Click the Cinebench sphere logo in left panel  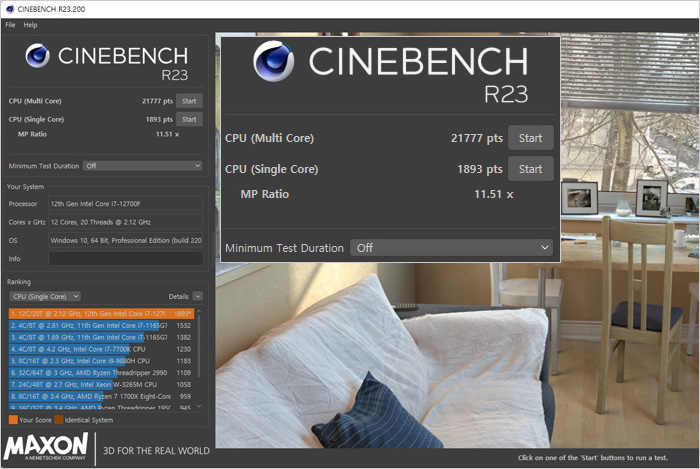[37, 57]
